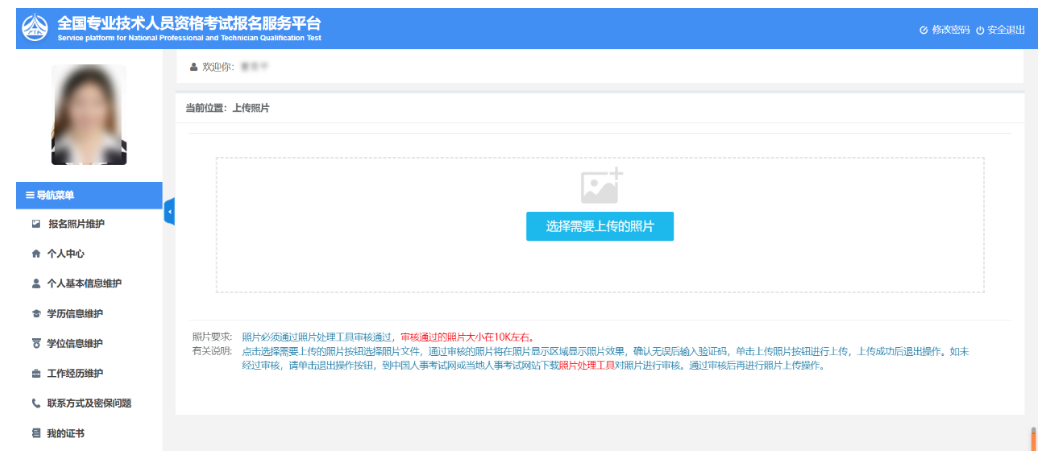Click the picture icon beside 报名照片维护
This screenshot has width=1038, height=452.
tap(36, 224)
